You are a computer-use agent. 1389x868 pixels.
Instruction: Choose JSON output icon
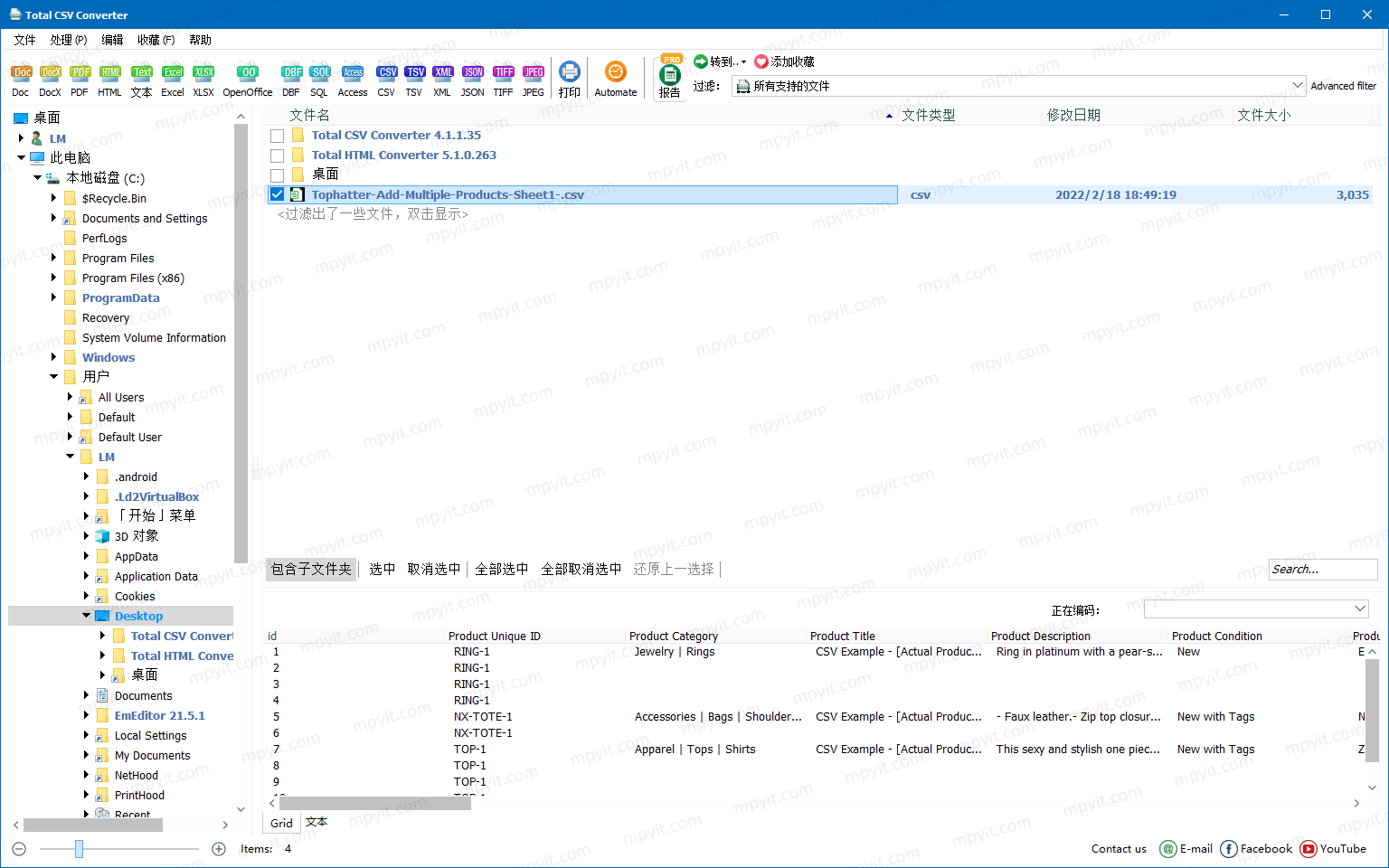point(473,80)
